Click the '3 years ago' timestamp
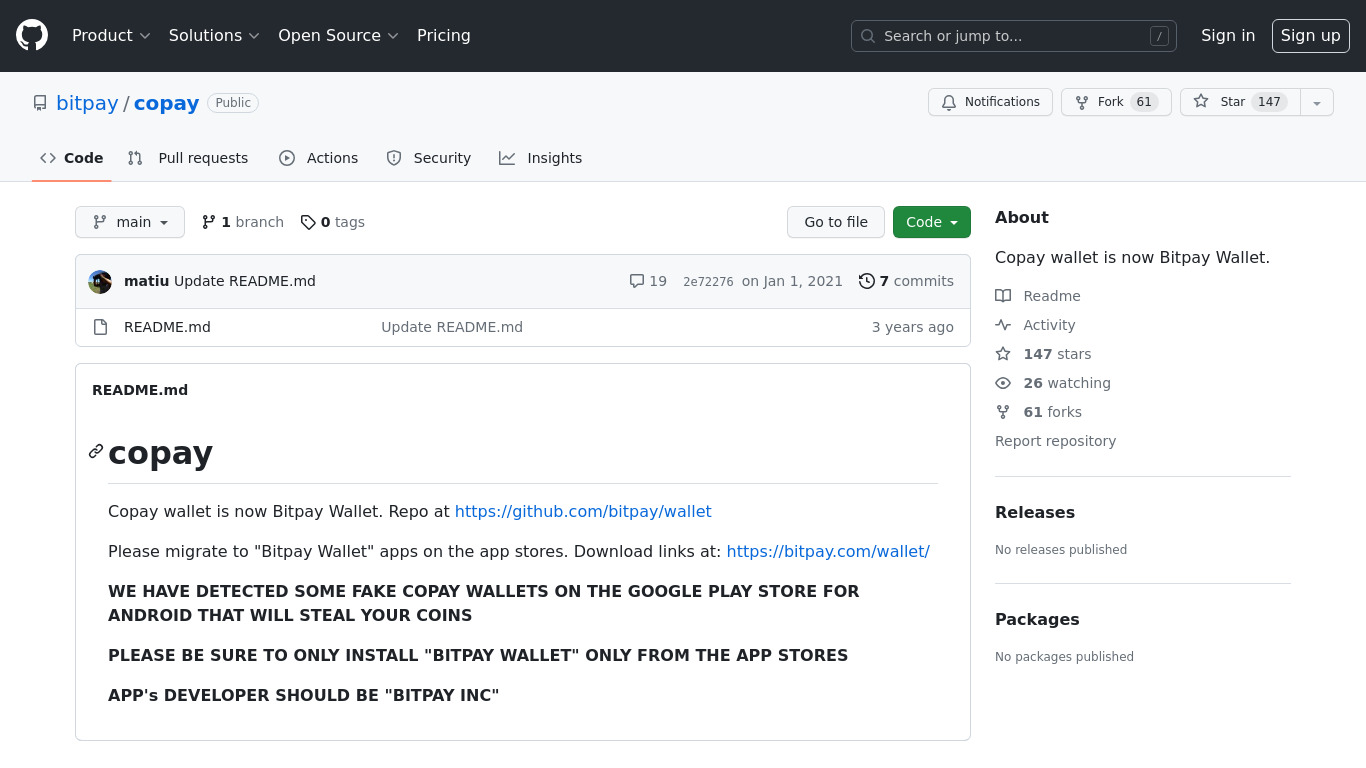 pyautogui.click(x=913, y=327)
